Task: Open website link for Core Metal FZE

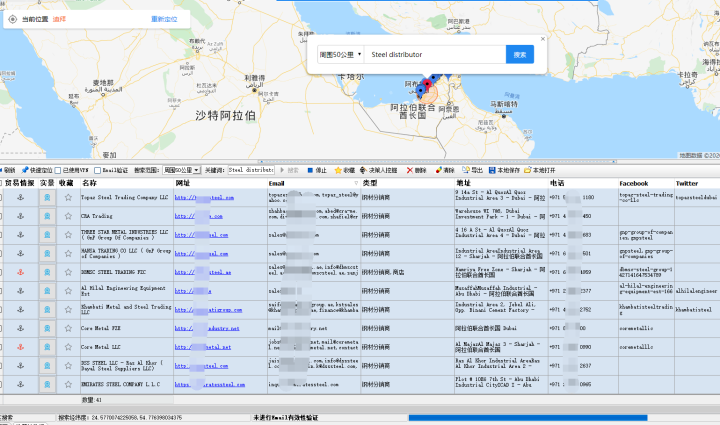Action: pos(207,329)
